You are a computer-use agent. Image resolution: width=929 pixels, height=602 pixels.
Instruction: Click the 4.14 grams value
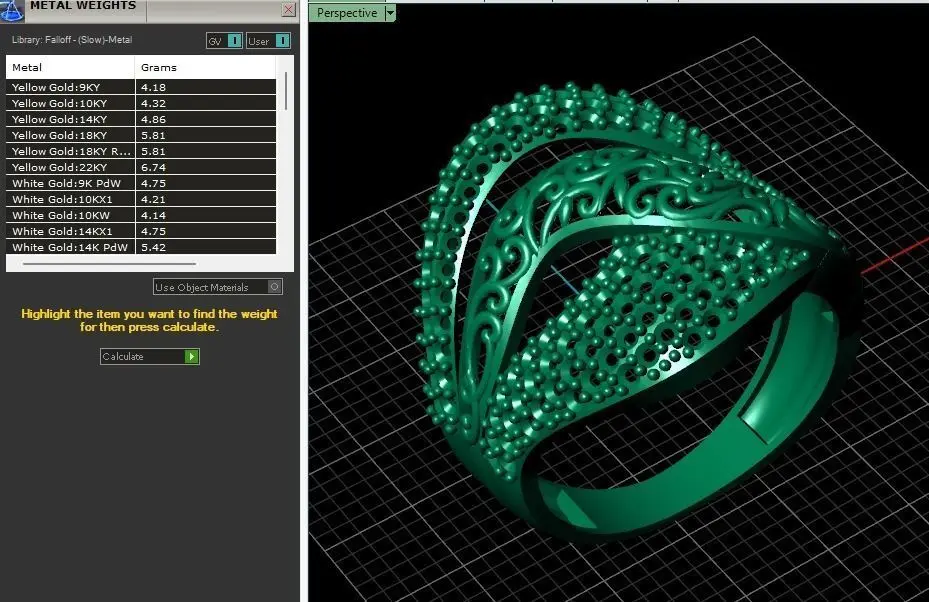153,215
